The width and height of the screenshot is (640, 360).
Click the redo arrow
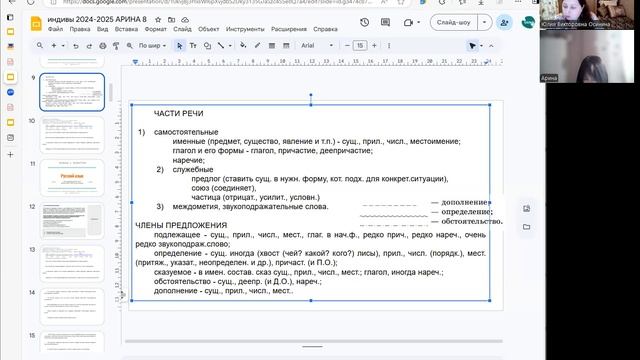pos(89,46)
